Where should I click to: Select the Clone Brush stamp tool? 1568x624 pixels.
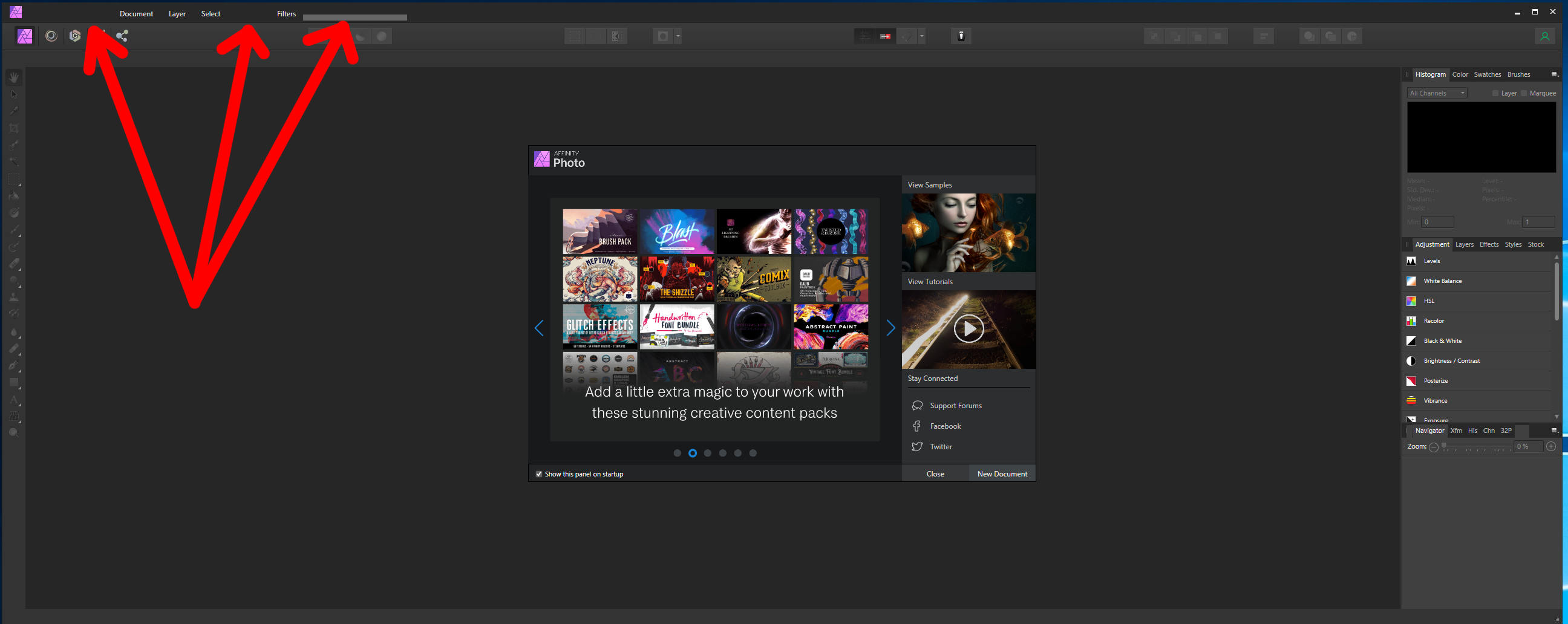click(14, 298)
